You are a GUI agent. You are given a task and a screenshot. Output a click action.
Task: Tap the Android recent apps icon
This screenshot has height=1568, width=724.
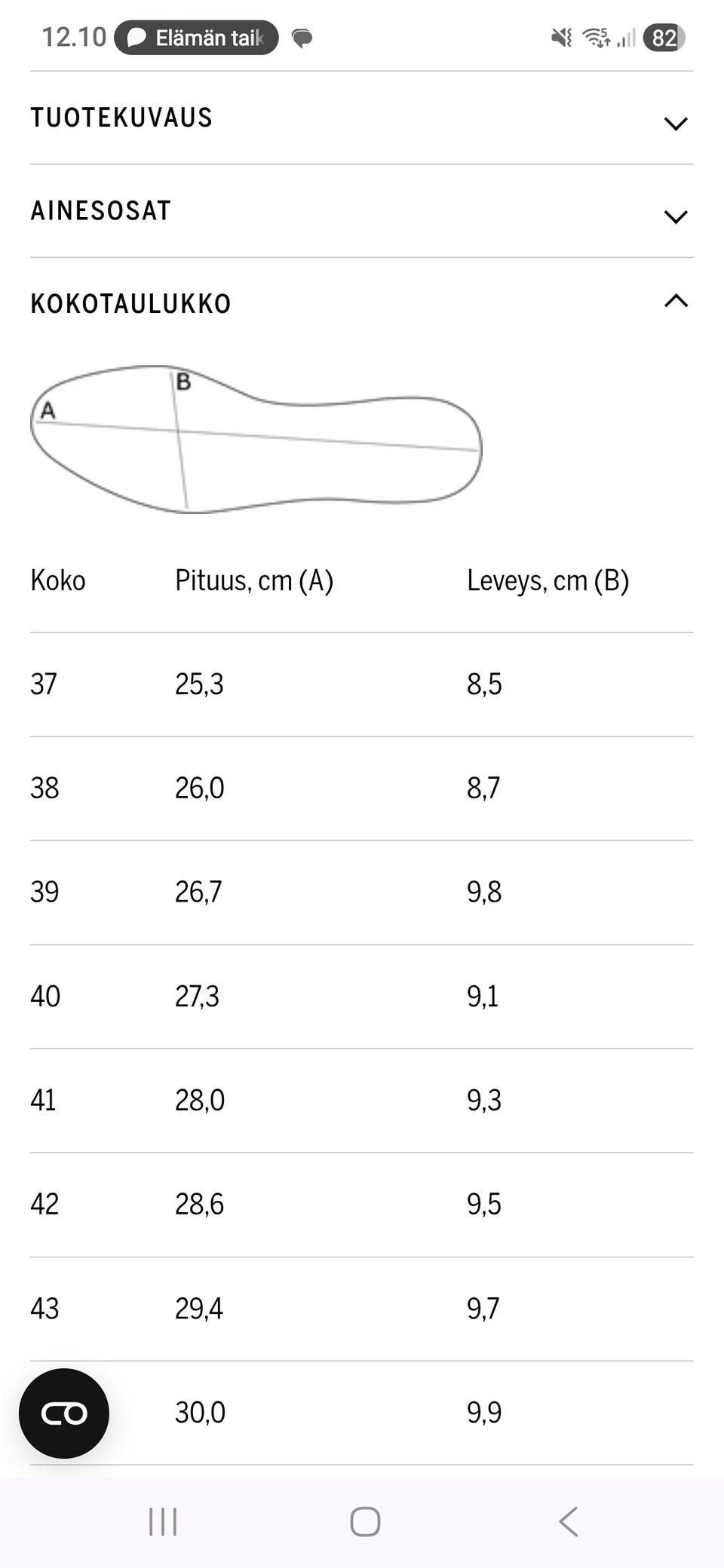[x=163, y=1521]
